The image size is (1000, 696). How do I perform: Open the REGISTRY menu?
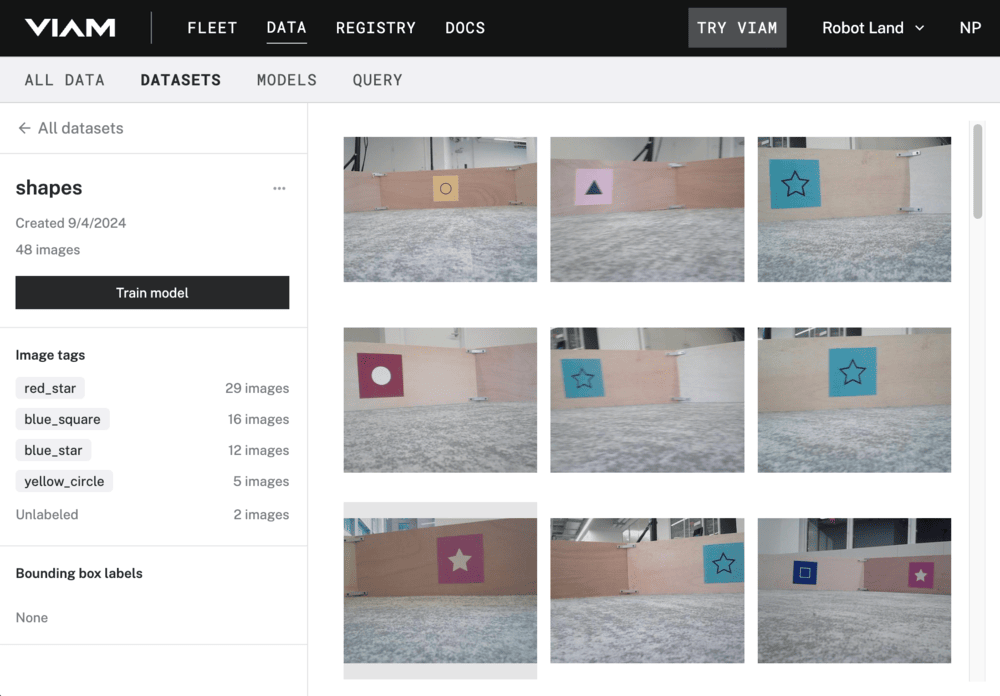pos(376,28)
